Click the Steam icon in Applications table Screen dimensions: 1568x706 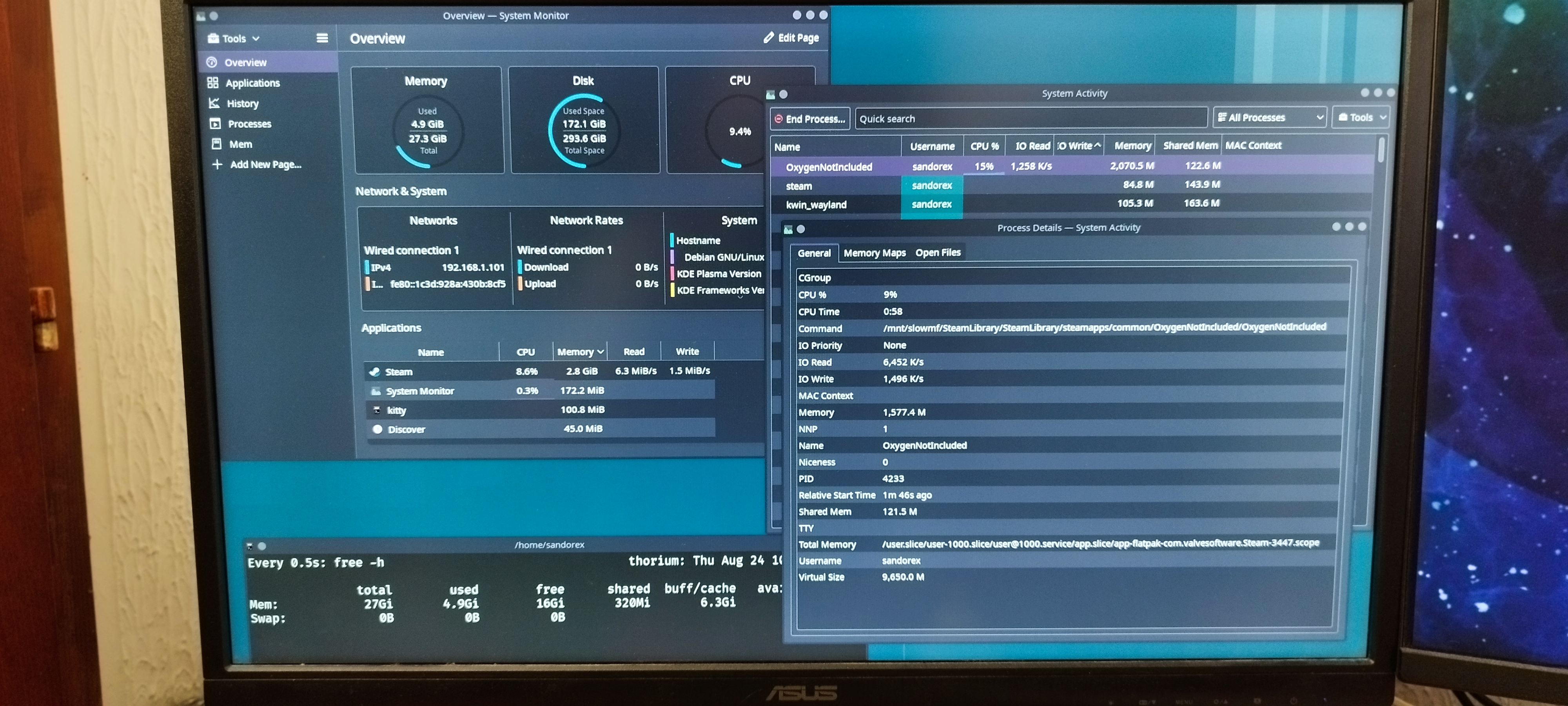point(375,371)
